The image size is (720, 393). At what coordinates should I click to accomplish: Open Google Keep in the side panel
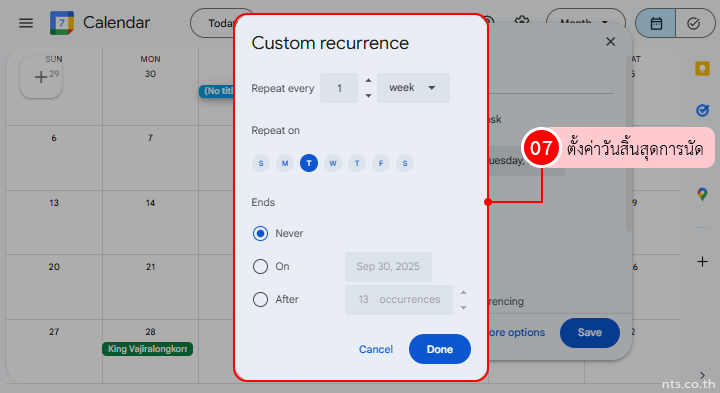702,69
